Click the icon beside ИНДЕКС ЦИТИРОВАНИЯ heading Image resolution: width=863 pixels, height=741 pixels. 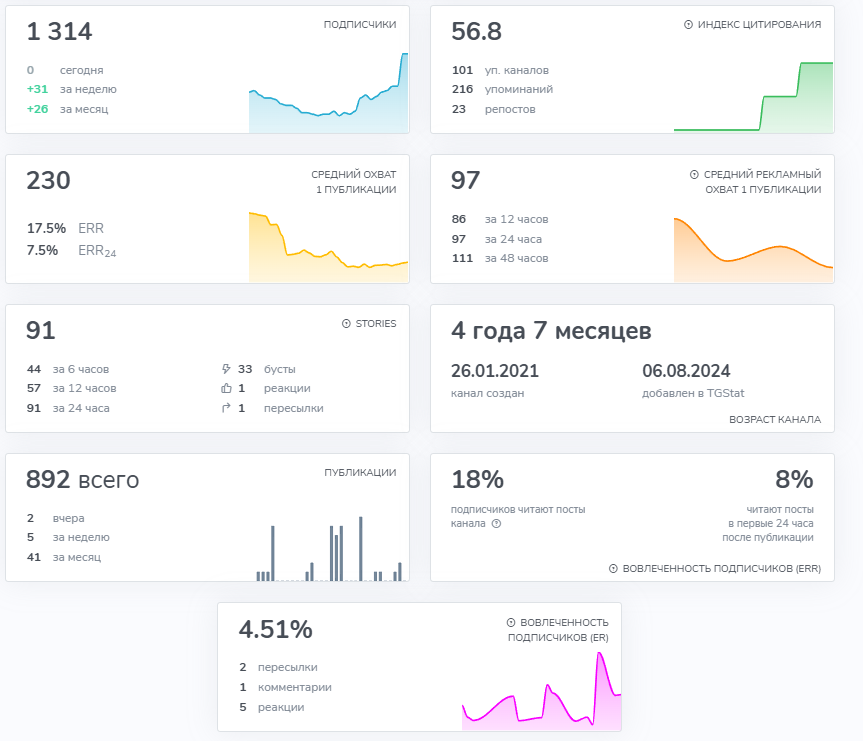[688, 25]
